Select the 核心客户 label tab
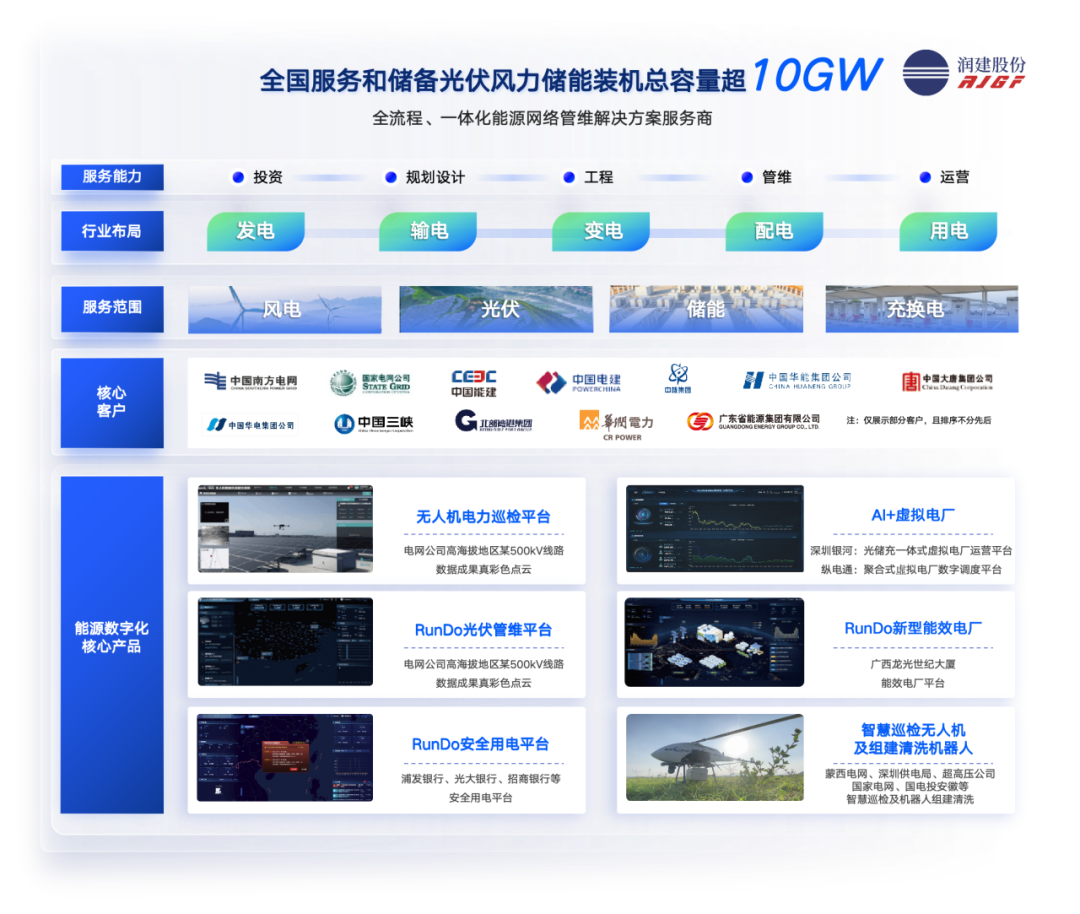1080x914 pixels. pos(112,402)
